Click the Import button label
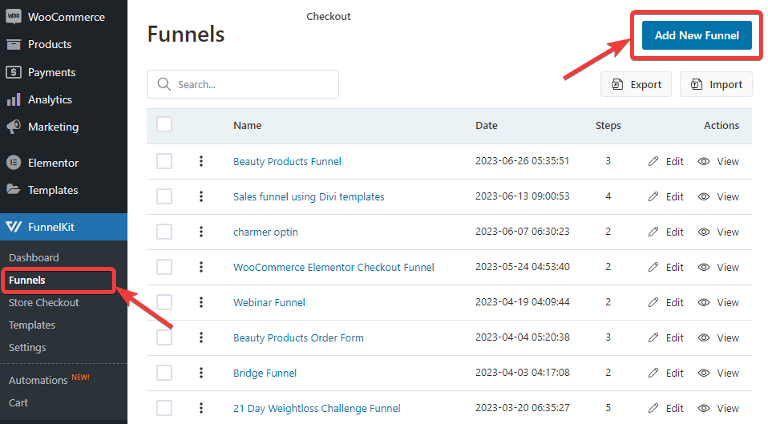This screenshot has width=768, height=424. [x=725, y=85]
